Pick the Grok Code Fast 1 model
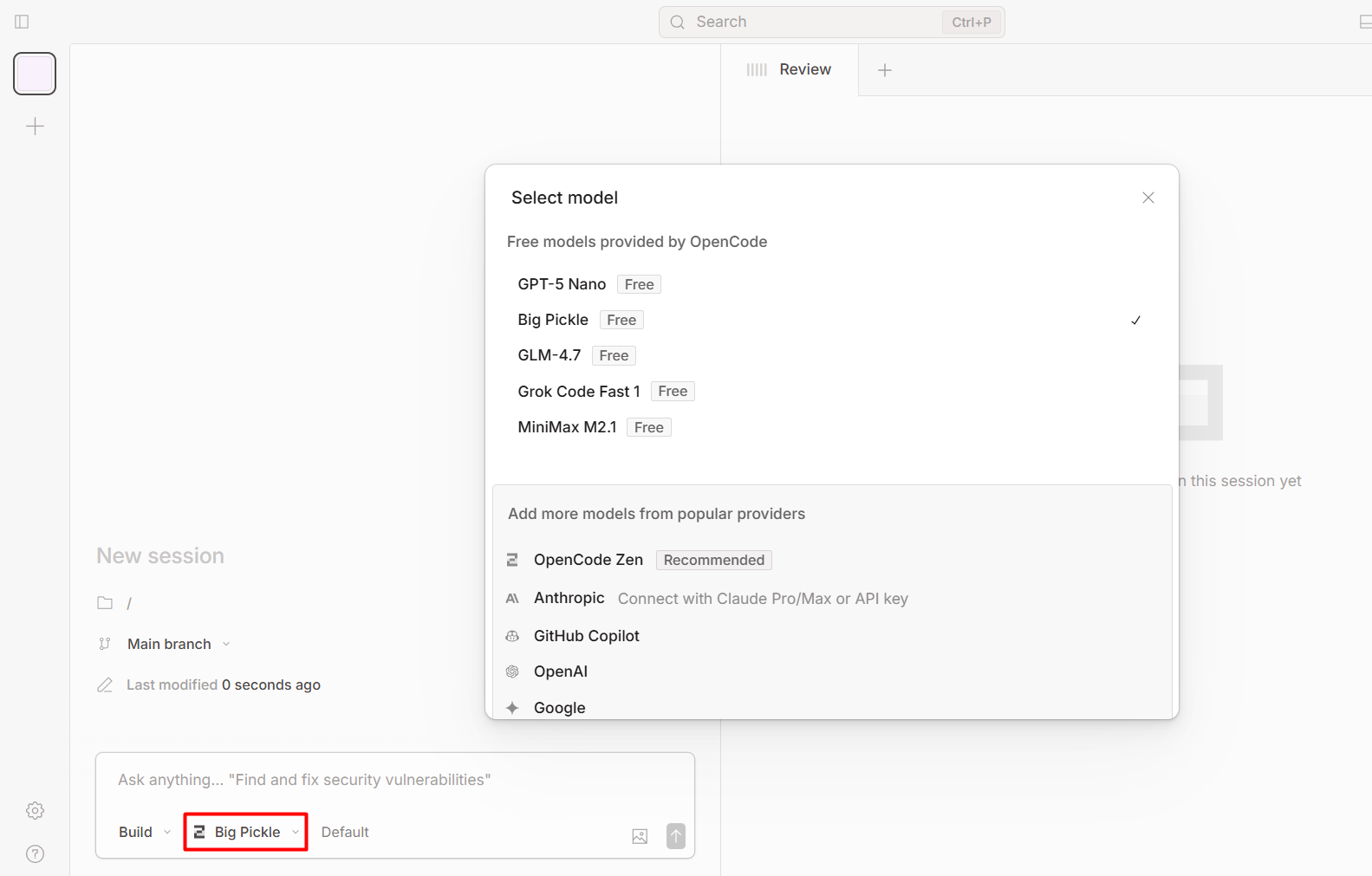Screen dimensions: 1372x876 (x=578, y=392)
